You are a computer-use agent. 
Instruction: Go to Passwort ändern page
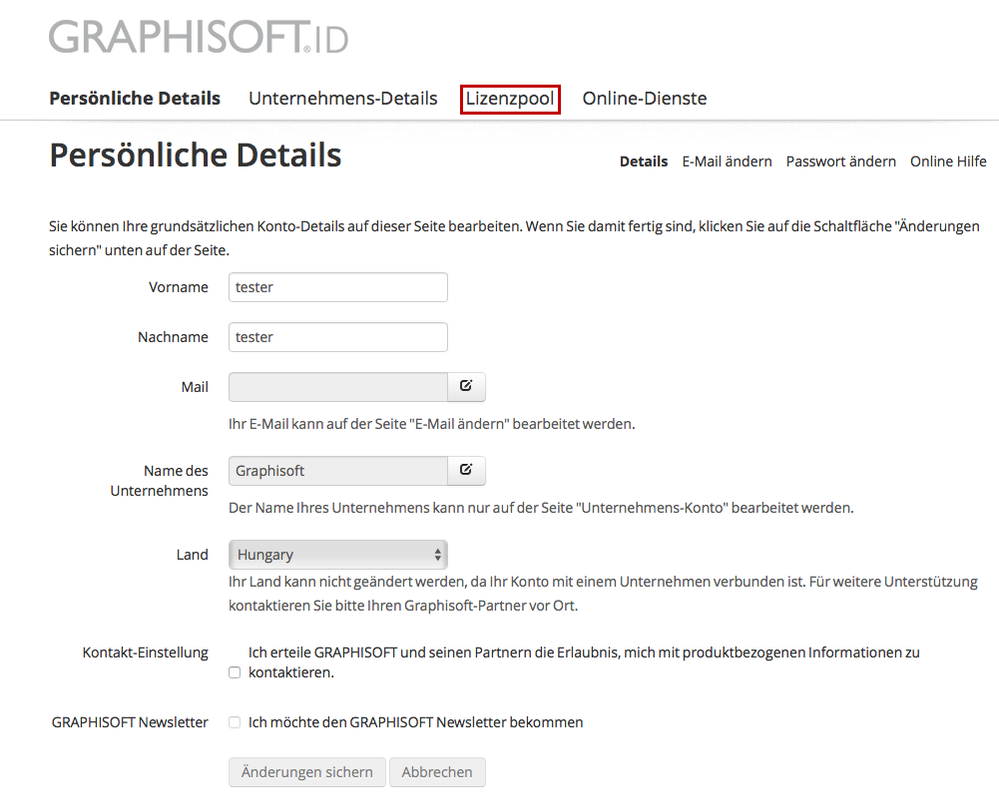coord(841,161)
